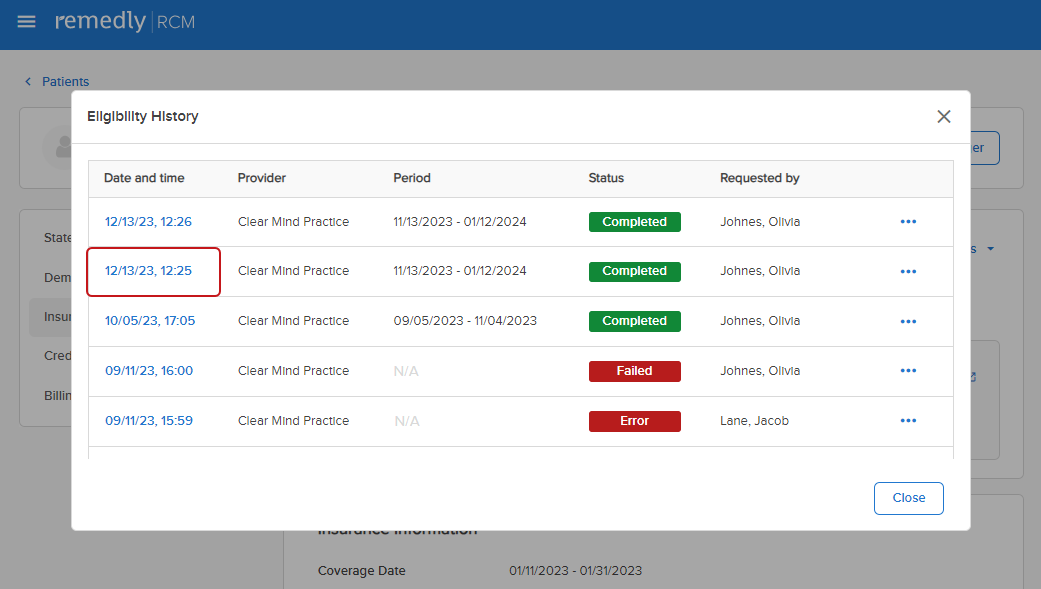Click the red Error status badge
The height and width of the screenshot is (589, 1041).
tap(634, 421)
